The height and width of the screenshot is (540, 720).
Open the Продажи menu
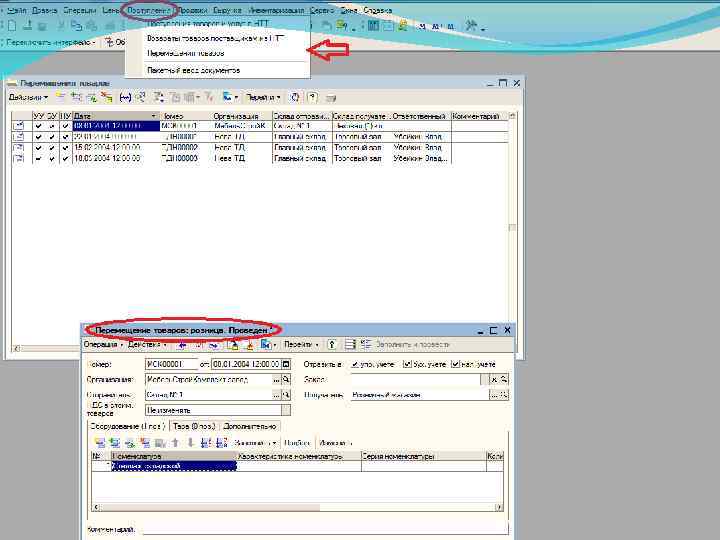coord(192,10)
